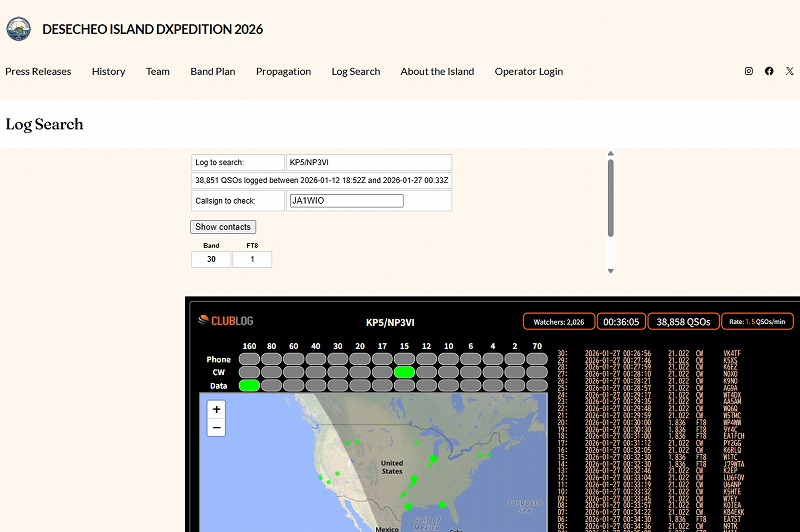Screen dimensions: 800x532
Task: Go to the Band Plan page
Action: coord(213,72)
